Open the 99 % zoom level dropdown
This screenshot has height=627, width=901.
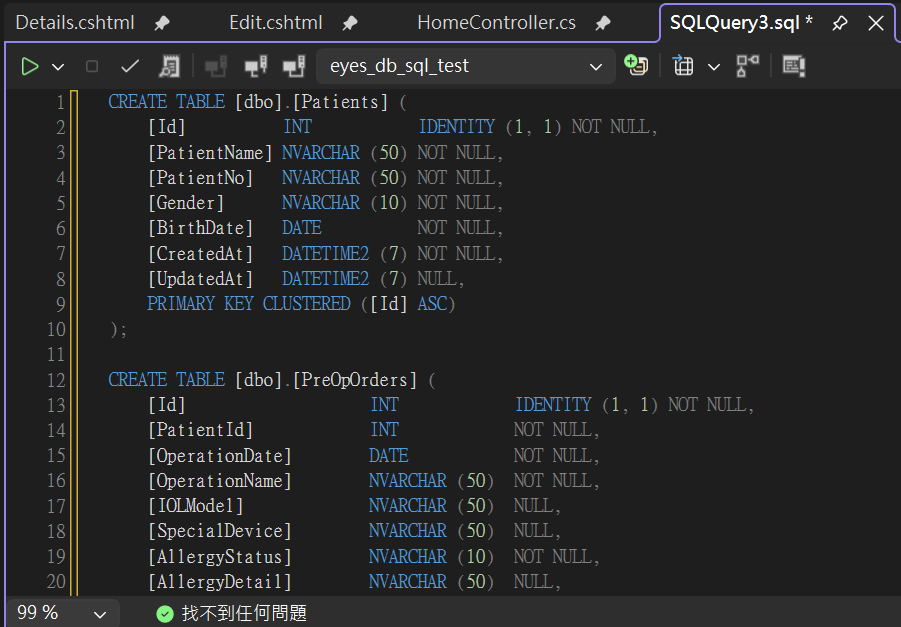tap(62, 613)
